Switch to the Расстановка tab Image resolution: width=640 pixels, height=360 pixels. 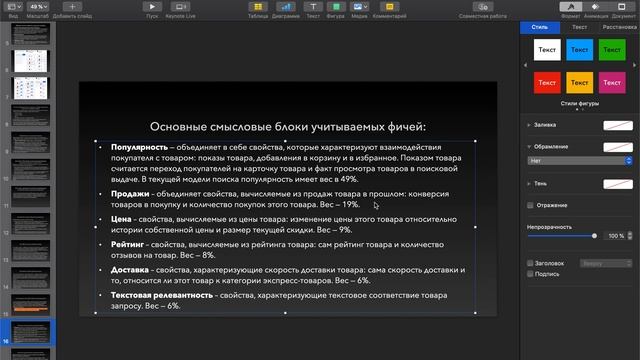pos(619,27)
